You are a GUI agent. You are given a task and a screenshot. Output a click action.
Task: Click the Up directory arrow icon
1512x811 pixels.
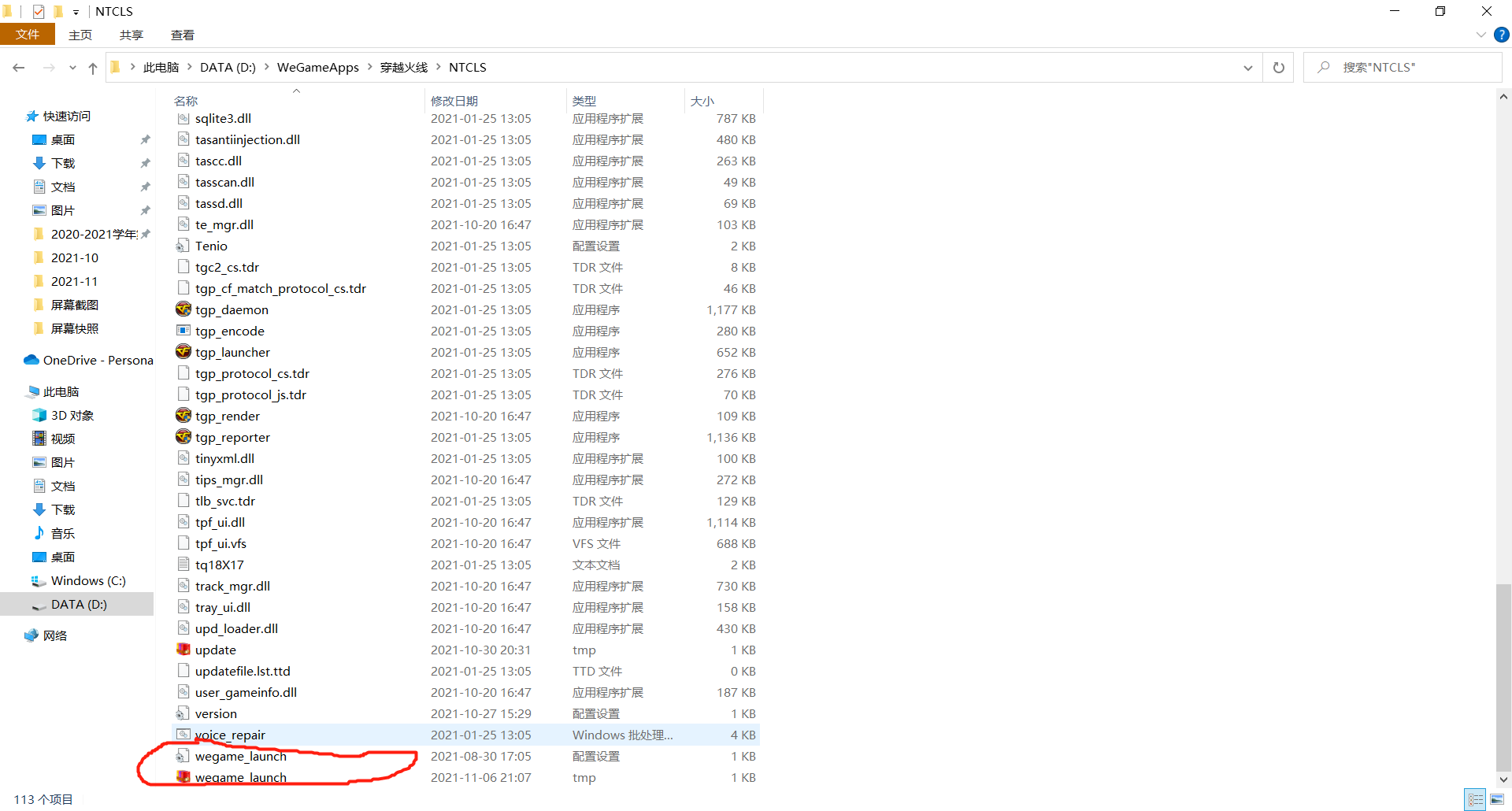(x=93, y=69)
